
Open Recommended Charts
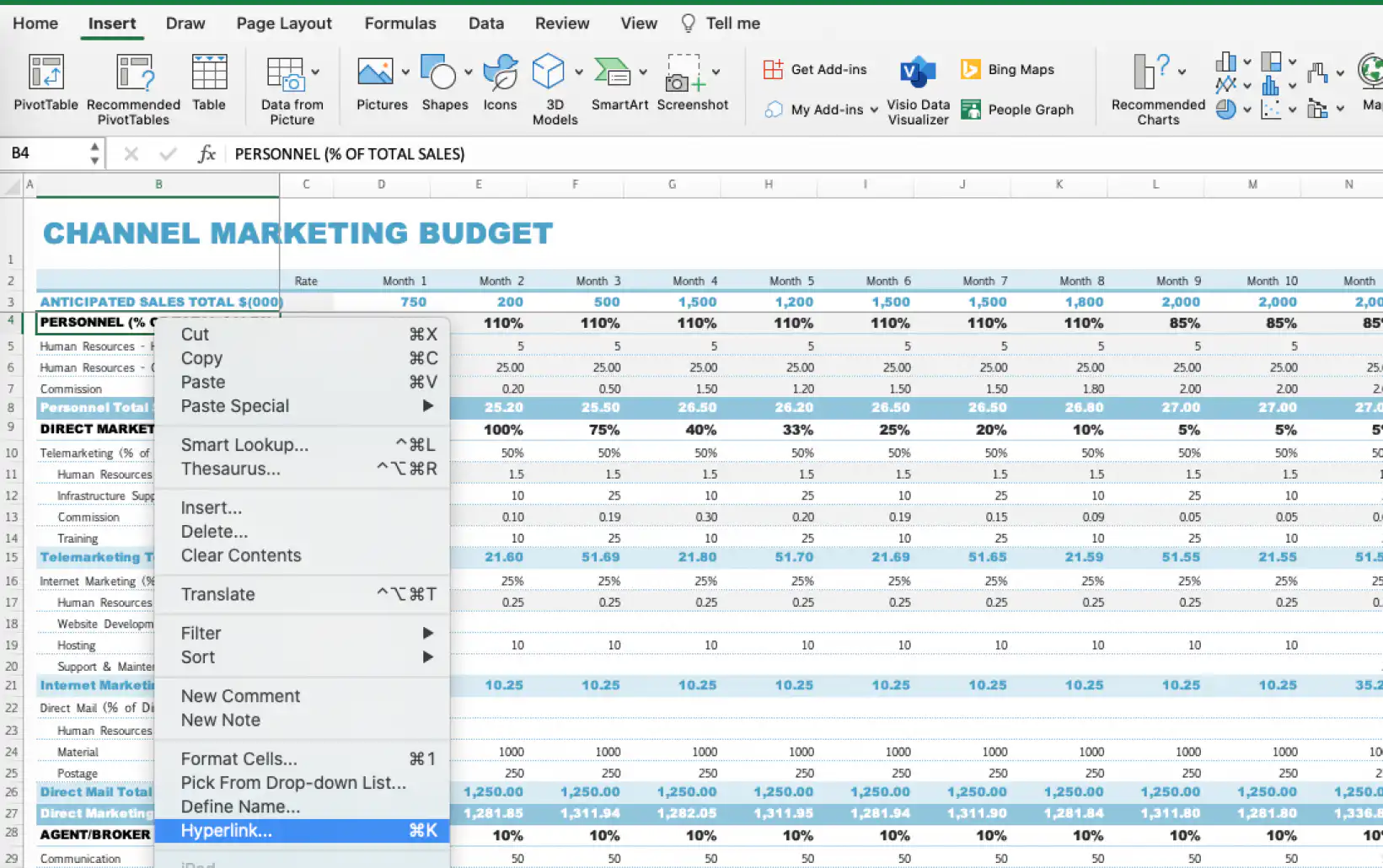1158,89
